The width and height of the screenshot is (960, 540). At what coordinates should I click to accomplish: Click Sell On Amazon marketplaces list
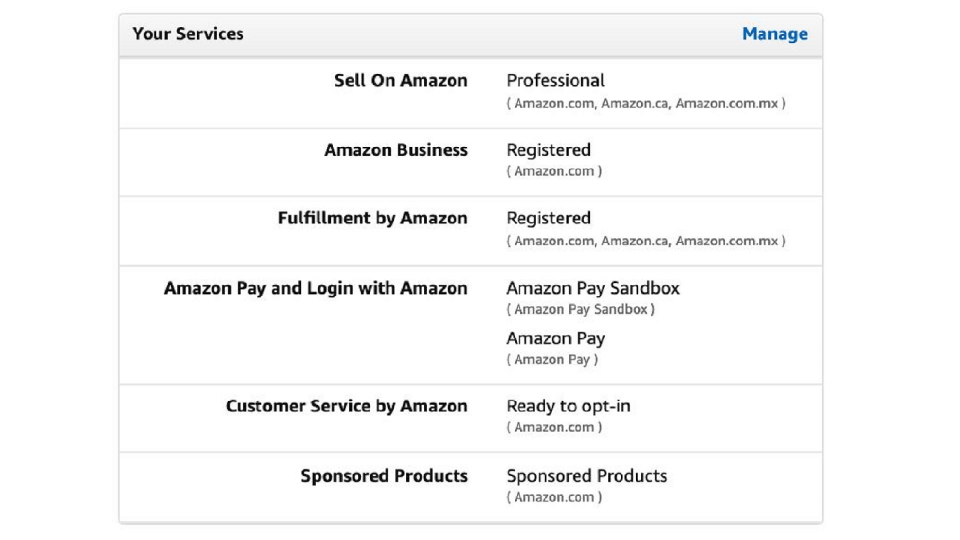tap(645, 103)
